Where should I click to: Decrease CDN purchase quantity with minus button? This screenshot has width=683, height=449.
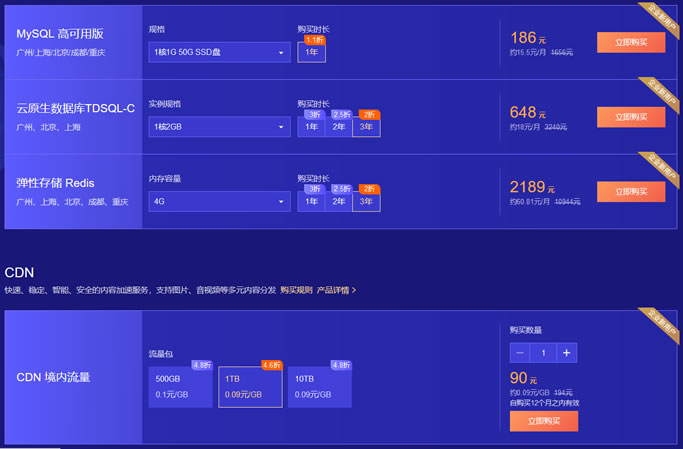pos(519,353)
